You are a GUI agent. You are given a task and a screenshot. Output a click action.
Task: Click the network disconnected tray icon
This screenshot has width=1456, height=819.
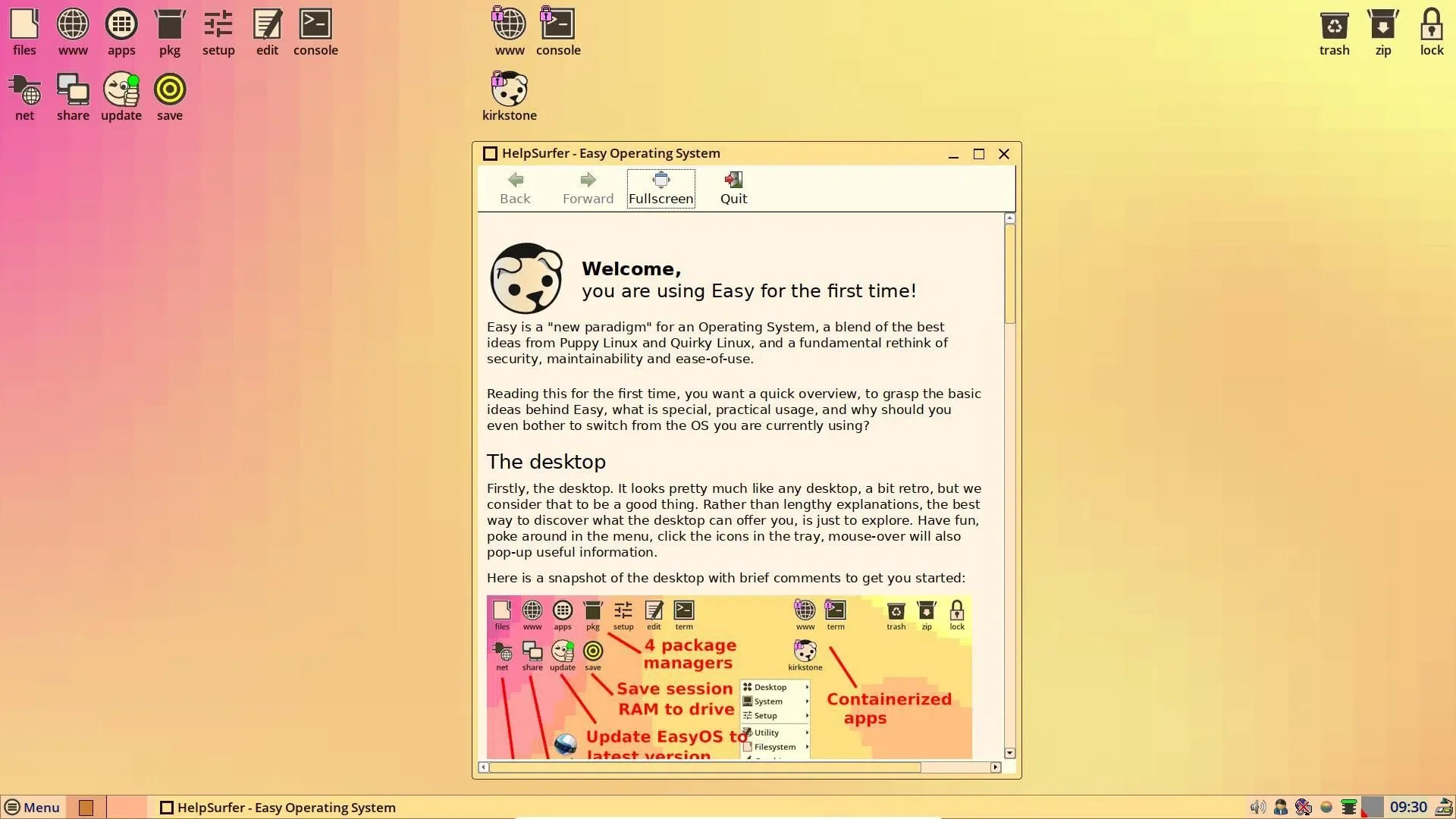point(1303,808)
